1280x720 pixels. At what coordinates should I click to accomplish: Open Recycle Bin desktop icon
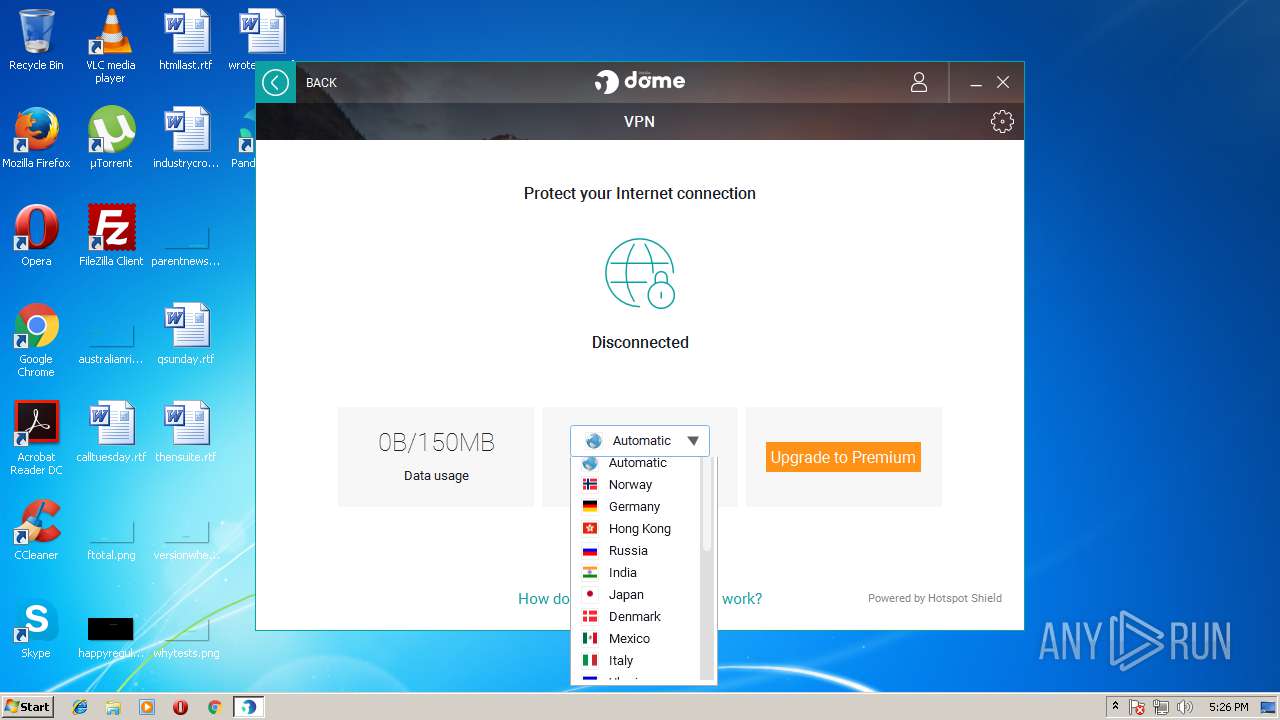(x=36, y=40)
